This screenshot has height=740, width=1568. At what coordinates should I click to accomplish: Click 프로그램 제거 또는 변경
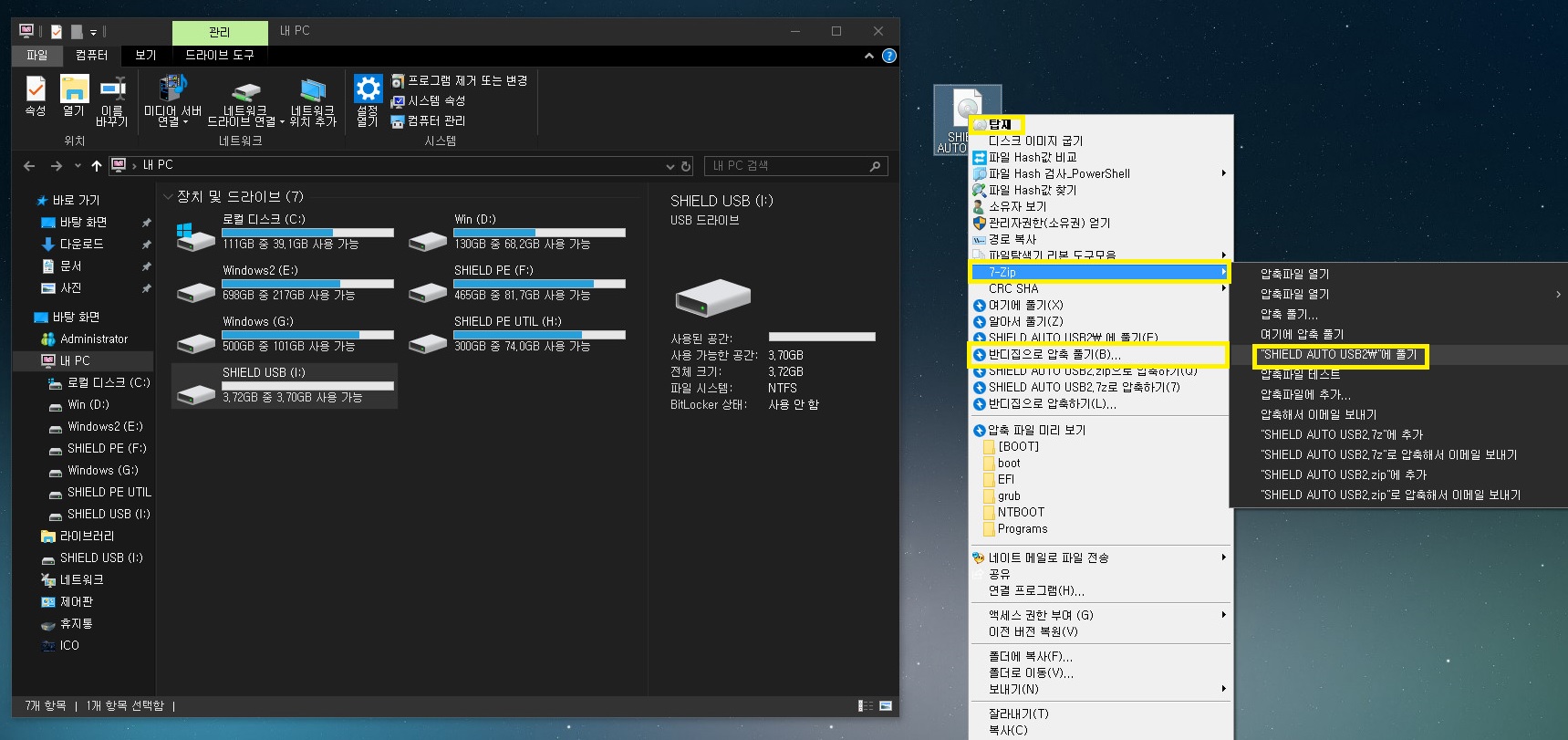pos(459,81)
